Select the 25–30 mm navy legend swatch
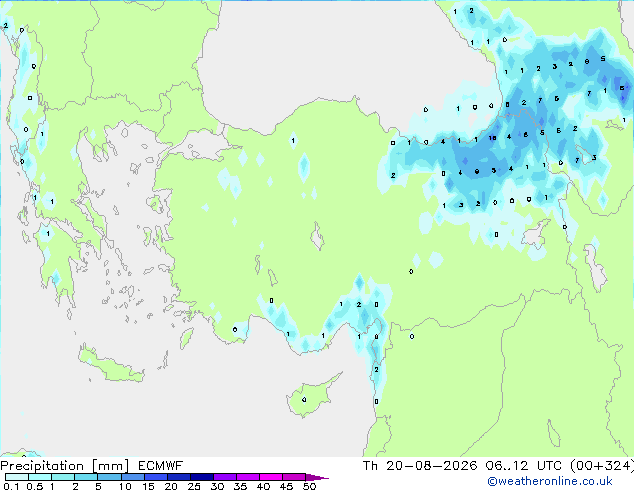634x490 pixels. 201,477
